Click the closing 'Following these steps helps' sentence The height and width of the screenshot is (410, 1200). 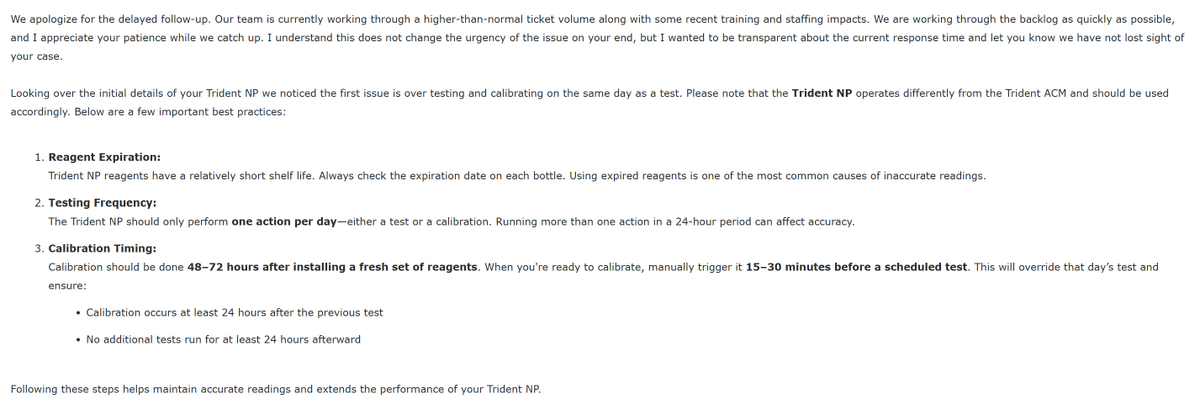275,388
